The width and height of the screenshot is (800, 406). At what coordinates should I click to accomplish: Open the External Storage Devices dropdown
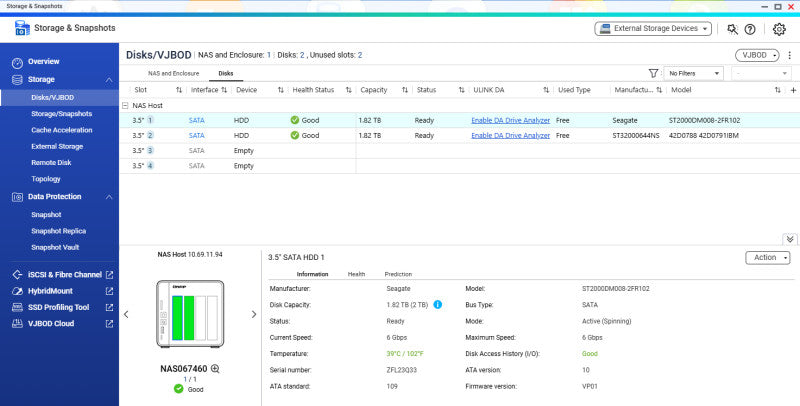(x=653, y=29)
